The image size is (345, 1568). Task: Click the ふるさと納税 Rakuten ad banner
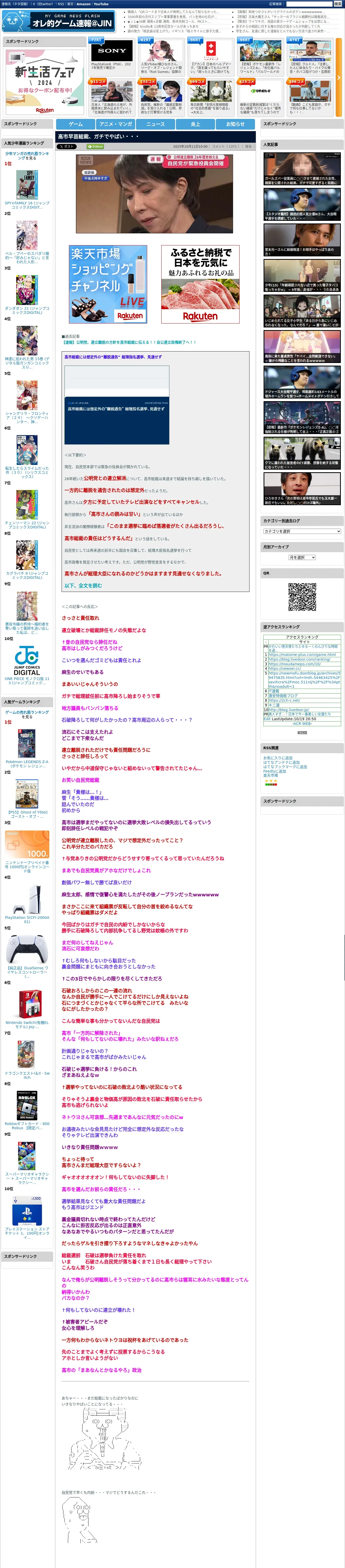[x=200, y=284]
